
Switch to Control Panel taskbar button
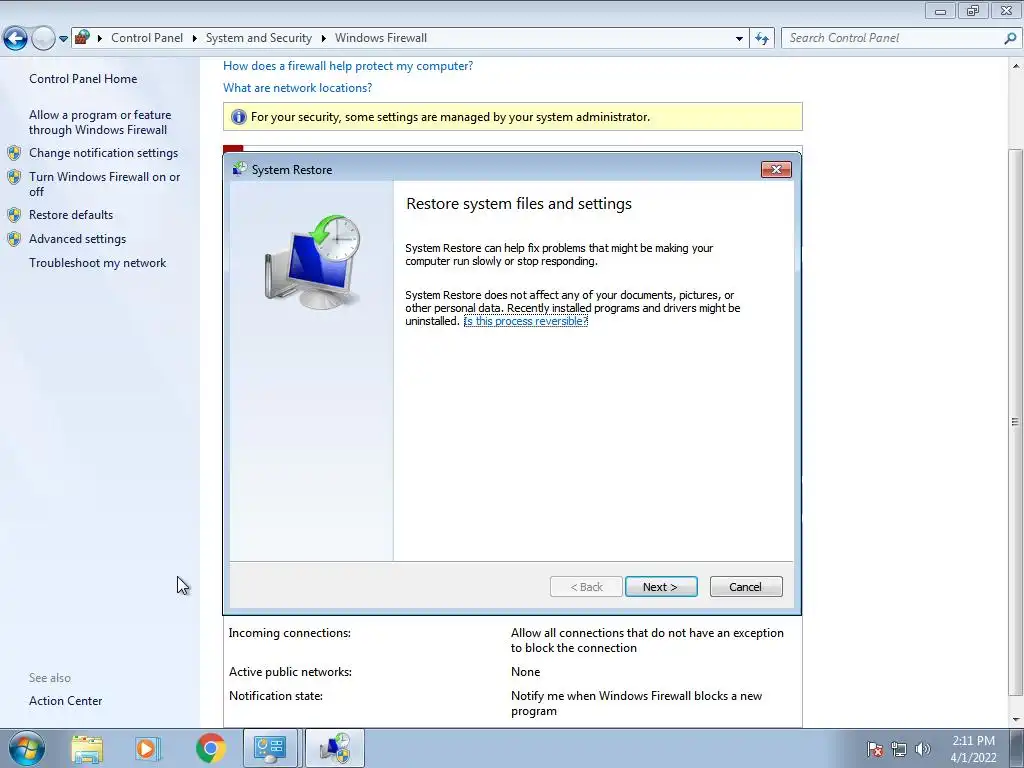click(270, 748)
